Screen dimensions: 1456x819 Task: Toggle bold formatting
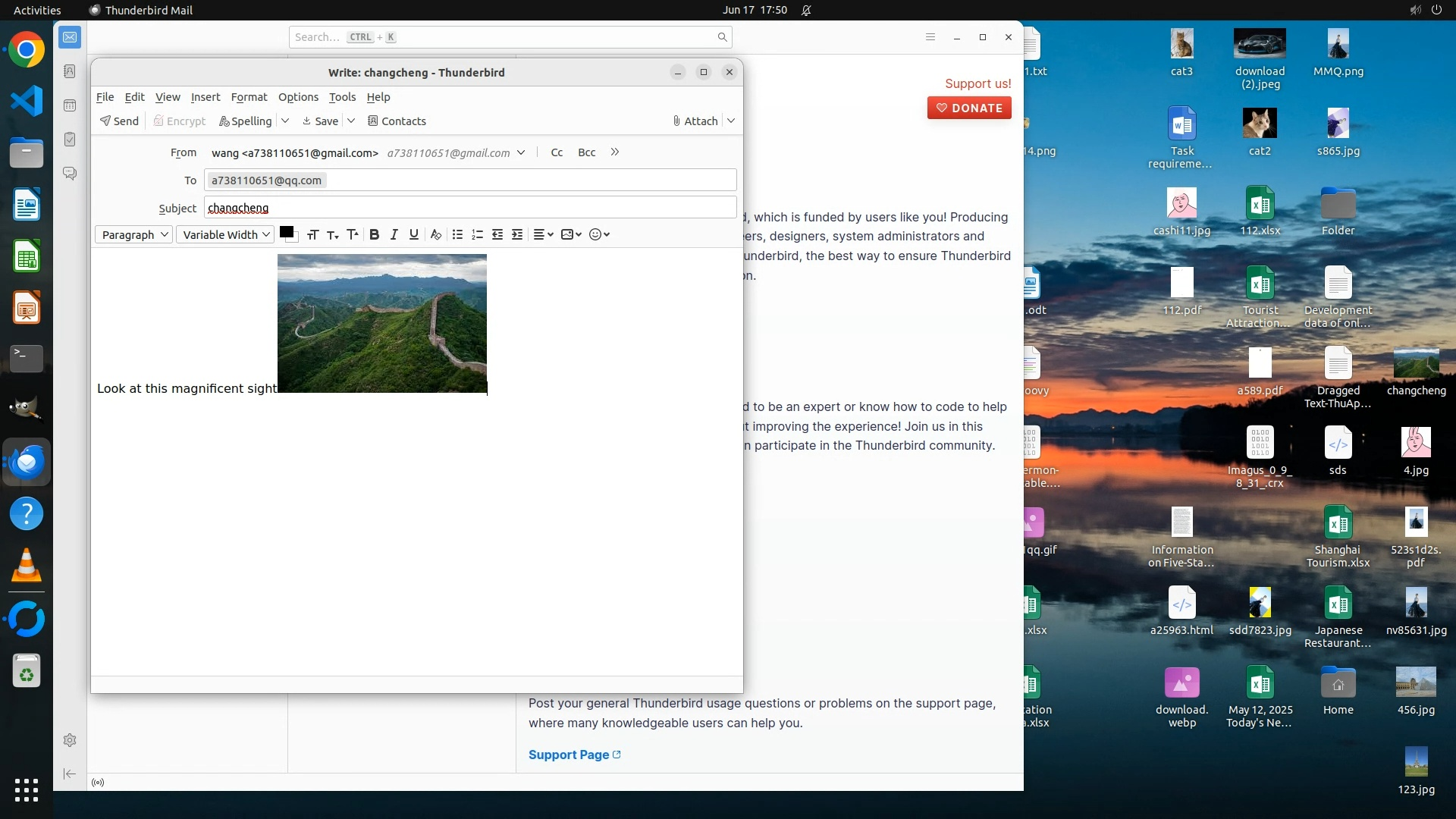coord(374,235)
